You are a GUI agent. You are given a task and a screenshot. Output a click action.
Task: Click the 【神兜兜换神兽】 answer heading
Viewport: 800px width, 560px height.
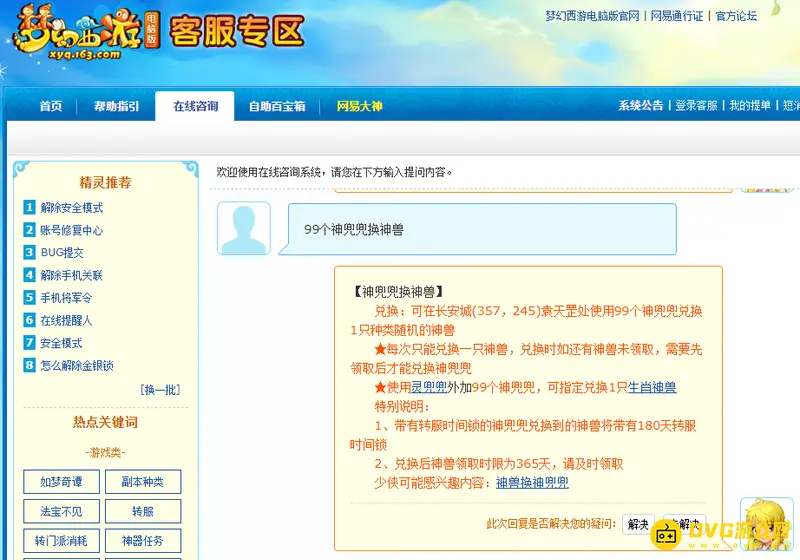tap(397, 292)
